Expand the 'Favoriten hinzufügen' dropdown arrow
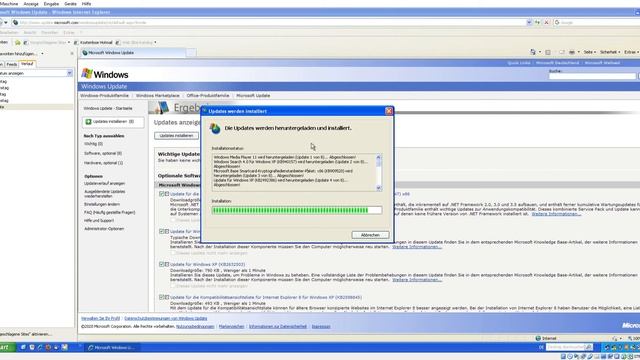Screen dimensions: 640x360 click(x=42, y=53)
